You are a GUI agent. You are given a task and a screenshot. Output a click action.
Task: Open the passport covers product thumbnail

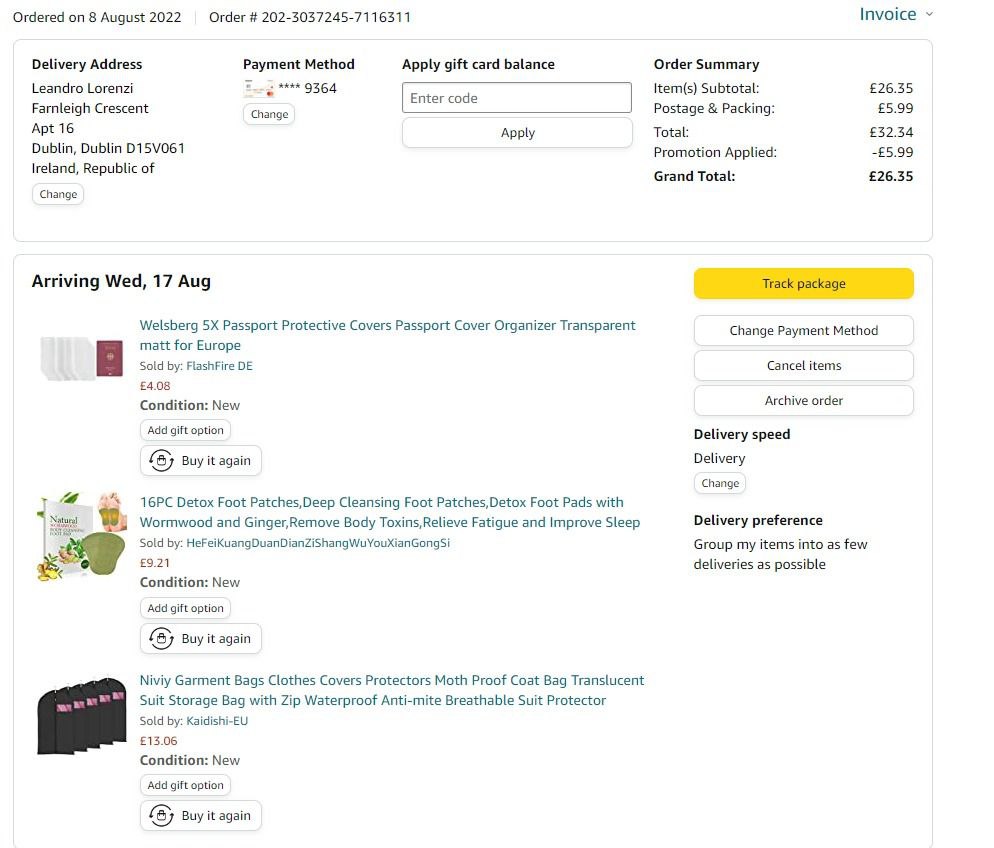[82, 358]
